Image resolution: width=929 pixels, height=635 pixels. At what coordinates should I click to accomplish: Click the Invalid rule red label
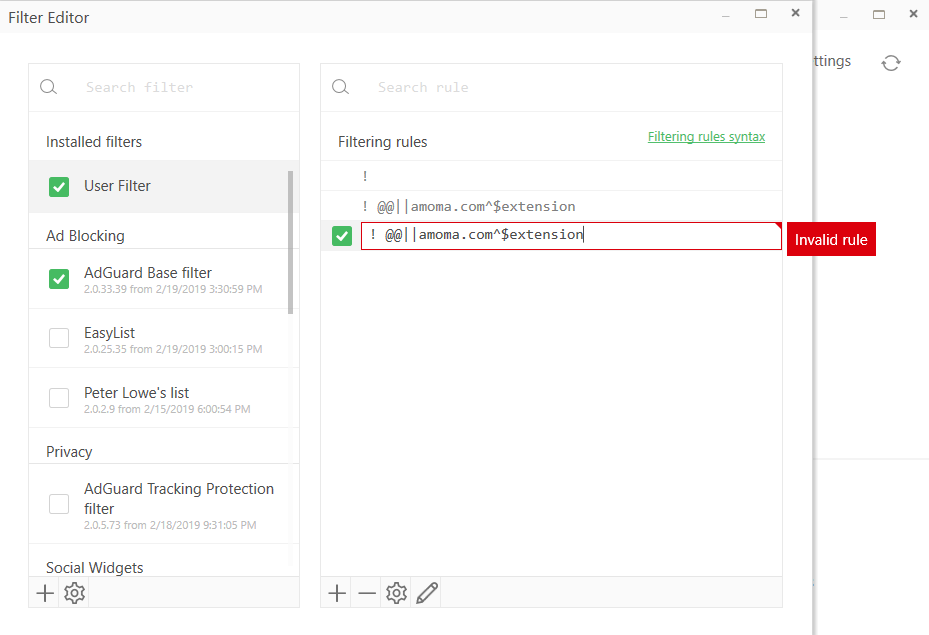[831, 239]
